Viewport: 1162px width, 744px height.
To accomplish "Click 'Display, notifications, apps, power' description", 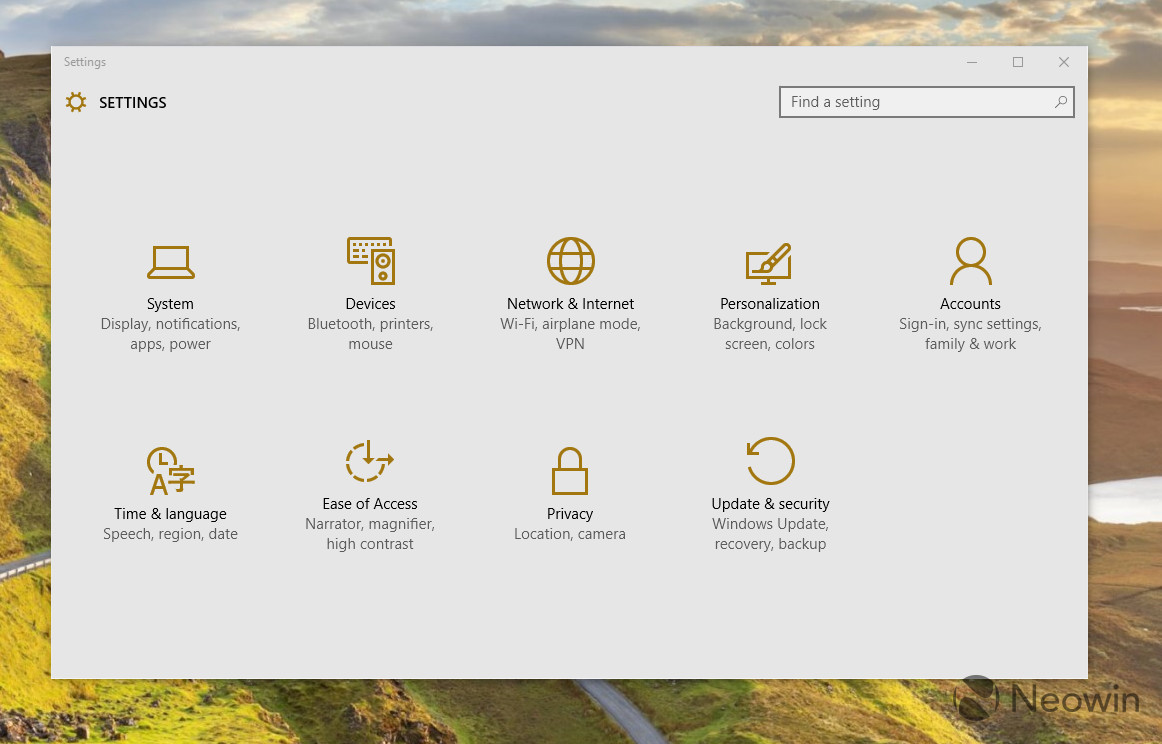I will [x=170, y=334].
